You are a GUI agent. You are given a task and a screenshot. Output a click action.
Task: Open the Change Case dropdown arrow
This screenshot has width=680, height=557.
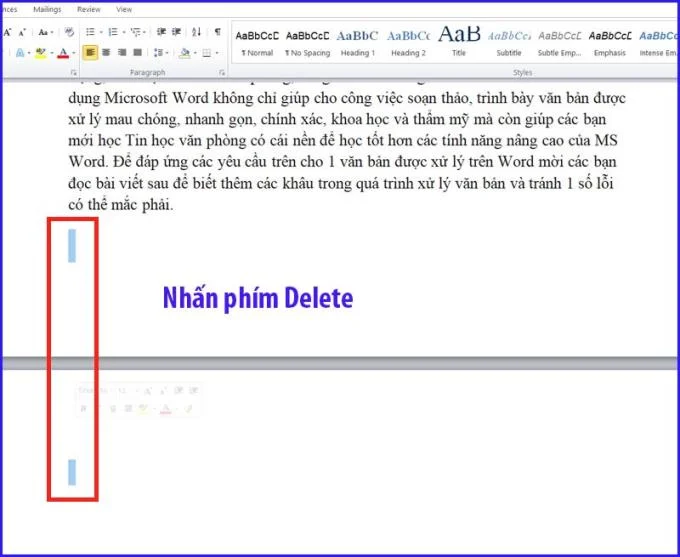pos(52,33)
